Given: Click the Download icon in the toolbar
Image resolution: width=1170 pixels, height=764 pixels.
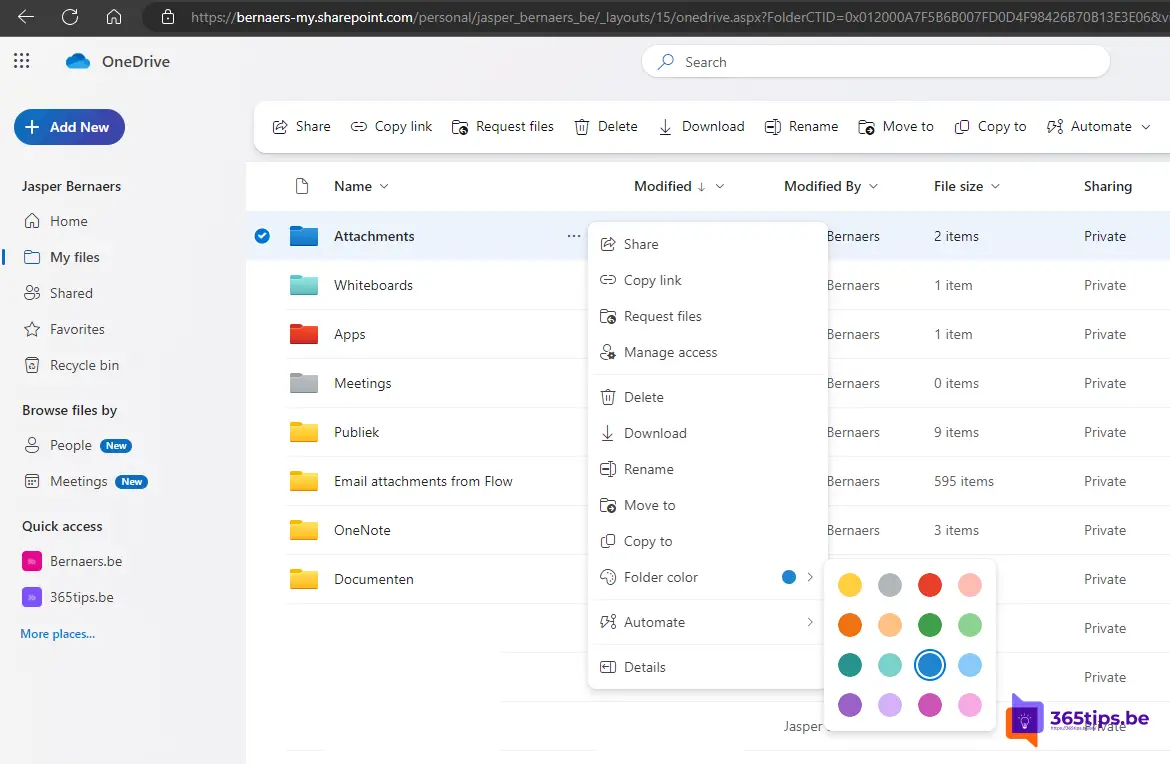Looking at the screenshot, I should pyautogui.click(x=666, y=127).
